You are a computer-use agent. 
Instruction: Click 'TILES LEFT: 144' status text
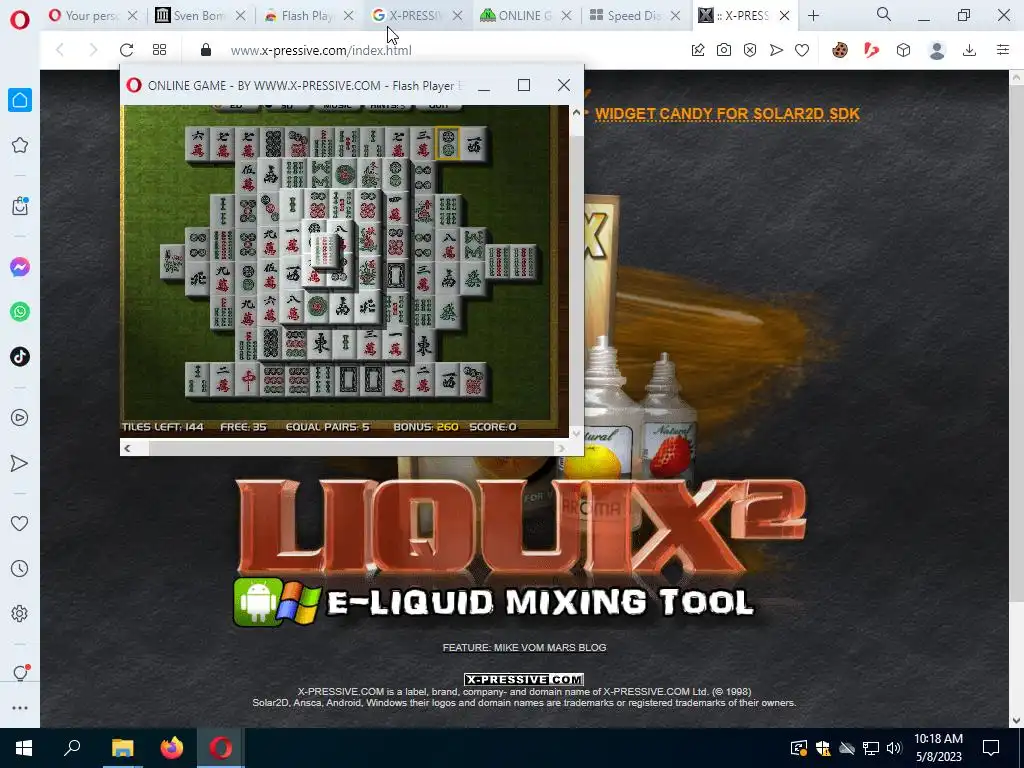pyautogui.click(x=163, y=426)
